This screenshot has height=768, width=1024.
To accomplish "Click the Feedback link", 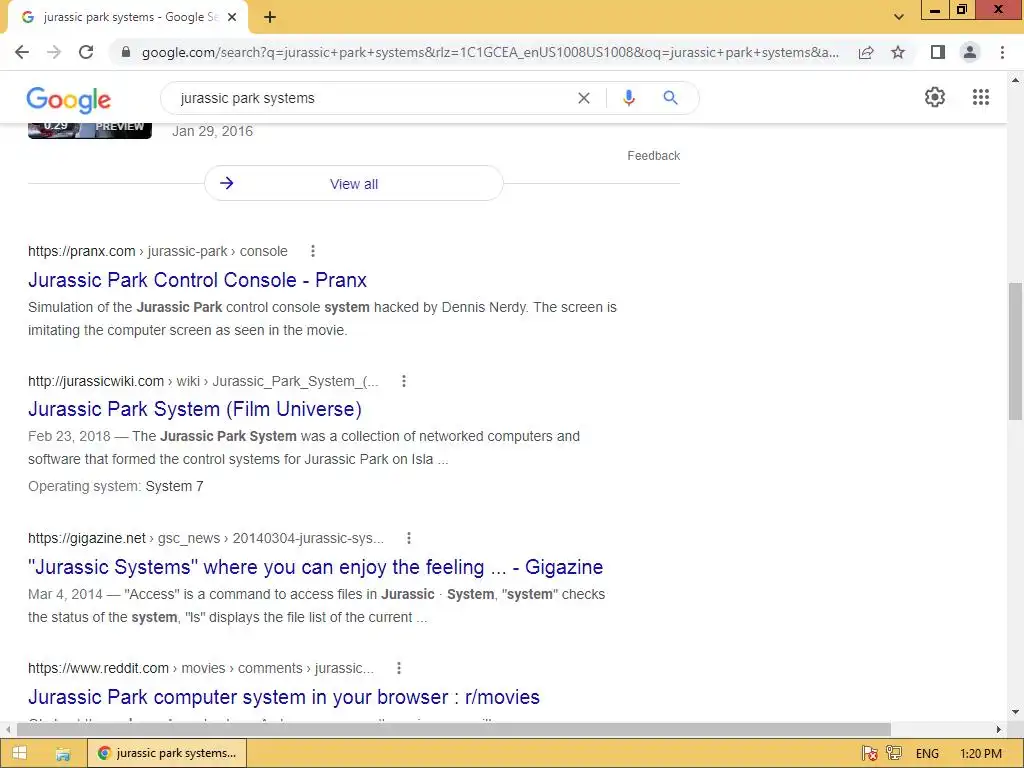I will 654,155.
